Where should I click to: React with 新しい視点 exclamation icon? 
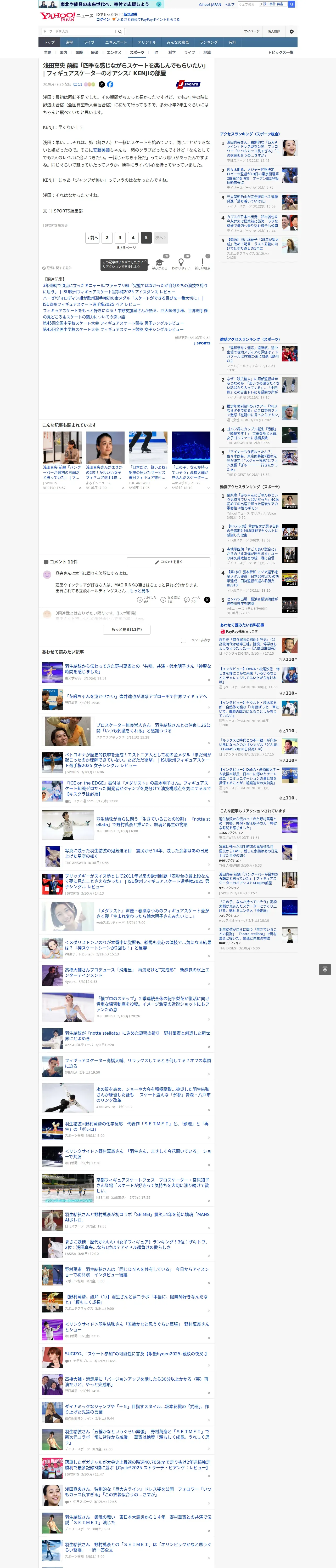coord(203,262)
